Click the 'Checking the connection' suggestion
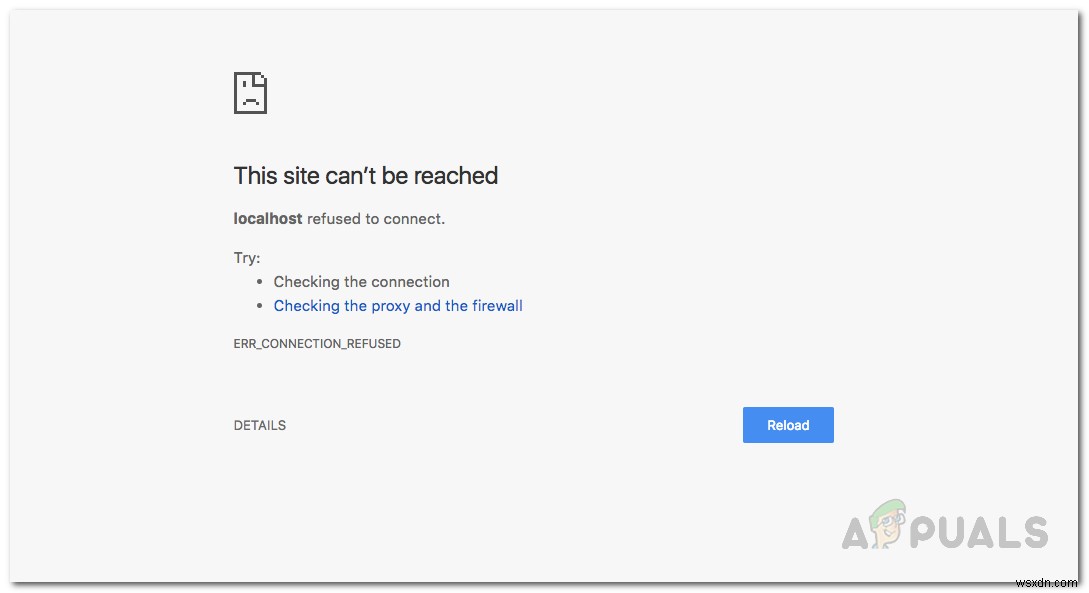Image resolution: width=1089 pixels, height=593 pixels. (361, 281)
